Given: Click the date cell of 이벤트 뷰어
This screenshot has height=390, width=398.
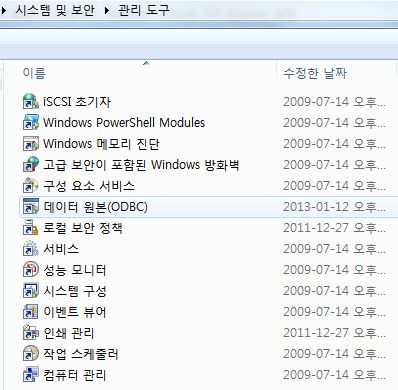Looking at the screenshot, I should coord(334,312).
